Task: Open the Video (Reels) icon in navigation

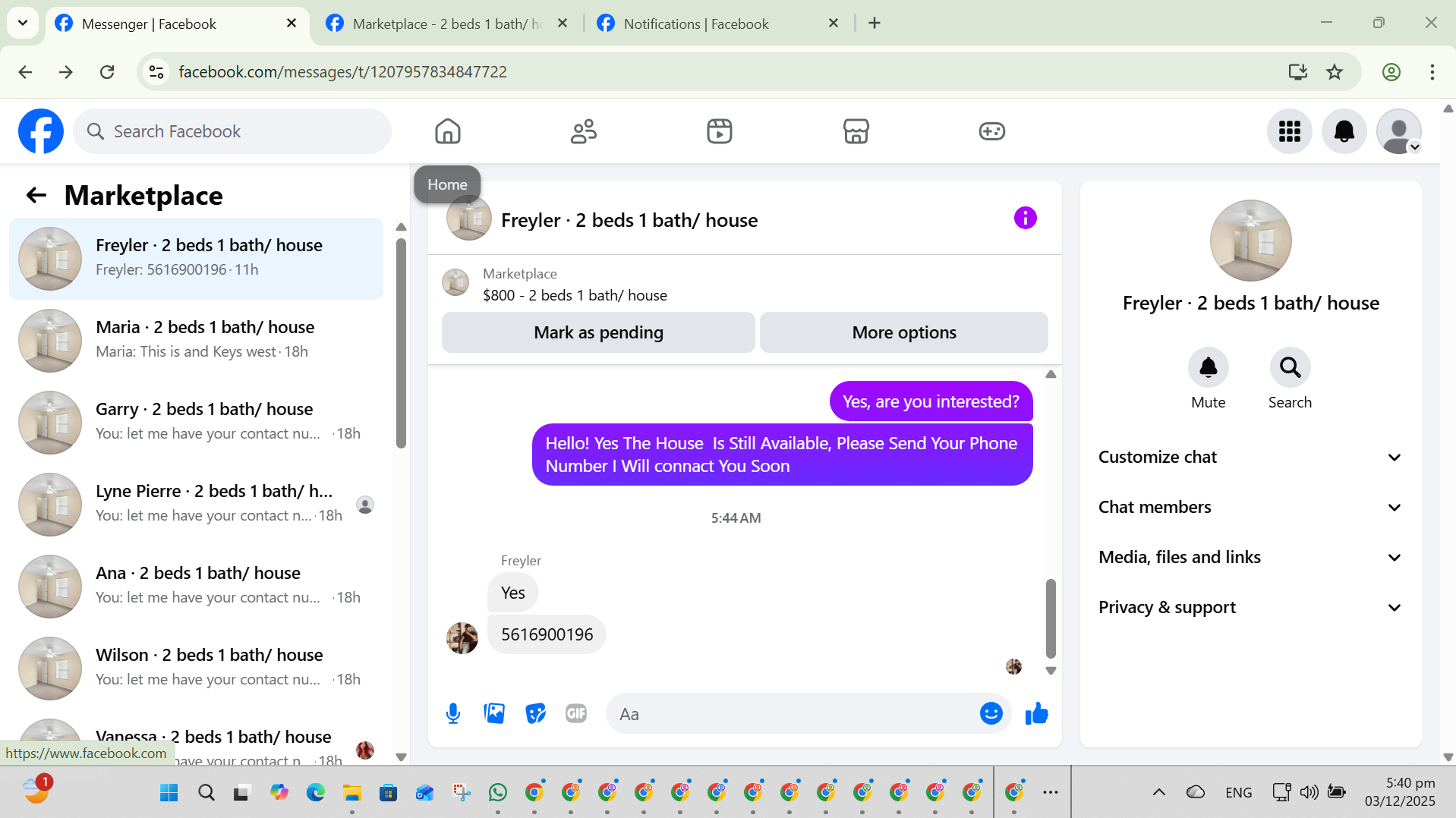Action: pos(720,131)
